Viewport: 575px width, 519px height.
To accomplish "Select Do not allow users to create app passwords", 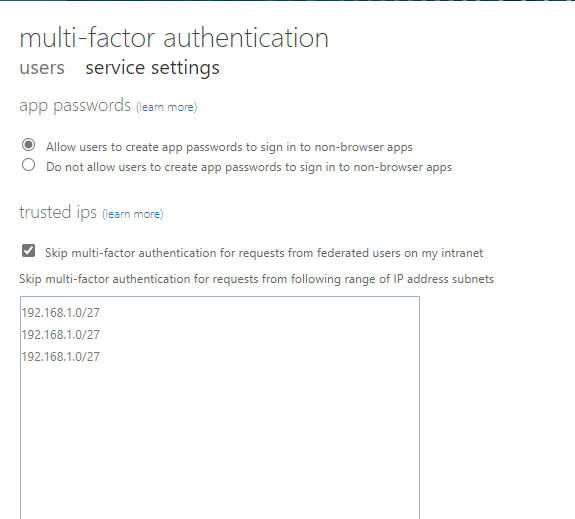I will [x=29, y=165].
